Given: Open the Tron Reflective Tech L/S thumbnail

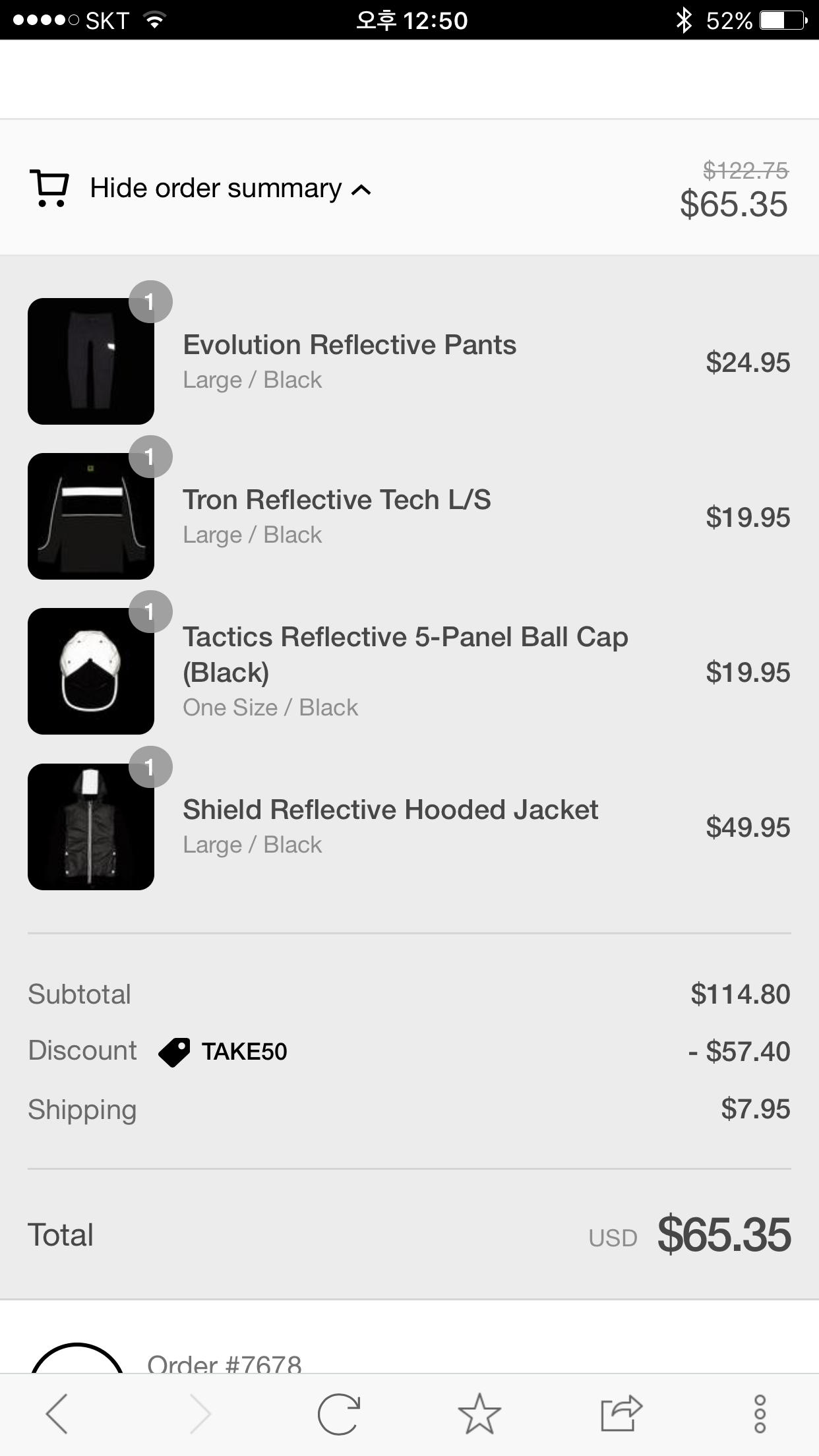Looking at the screenshot, I should (91, 516).
